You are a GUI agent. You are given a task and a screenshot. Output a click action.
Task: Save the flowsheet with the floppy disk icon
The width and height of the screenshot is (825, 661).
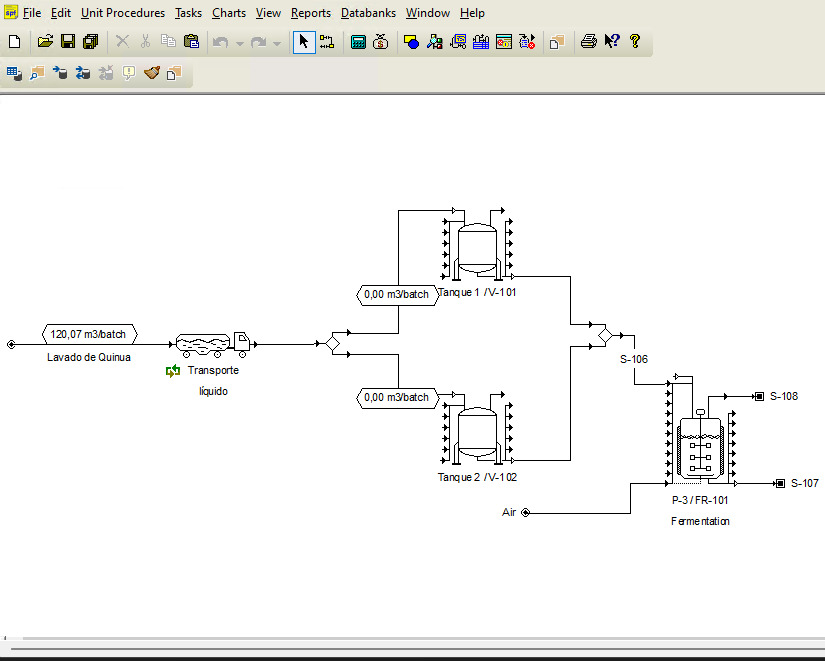point(68,42)
